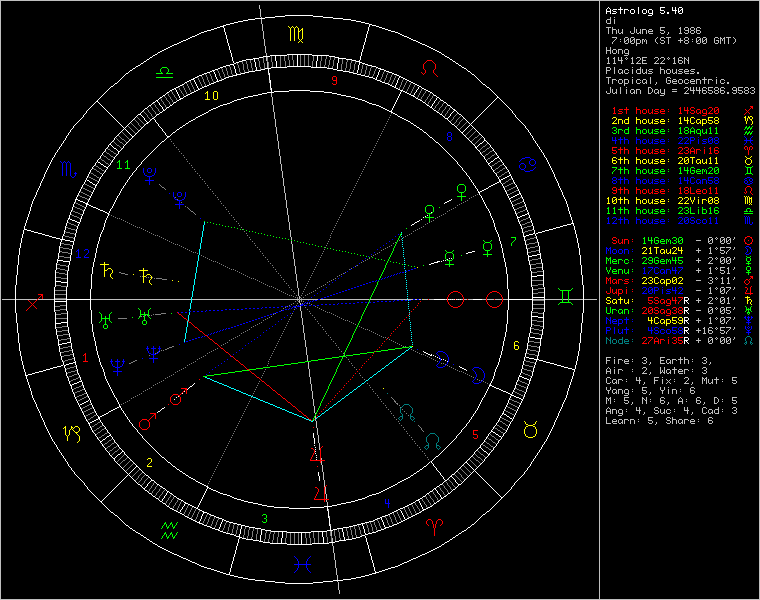Select the red Sagittarius arrow on the wheel
This screenshot has height=600, width=760.
pos(35,300)
